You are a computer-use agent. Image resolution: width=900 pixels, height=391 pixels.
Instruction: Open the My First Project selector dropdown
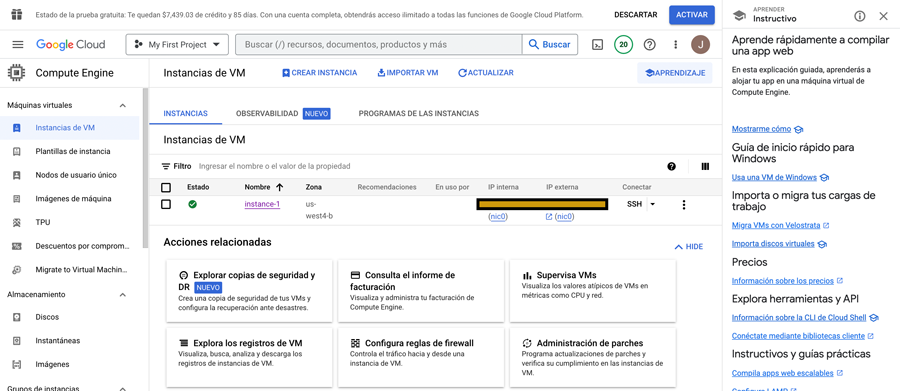[x=177, y=45]
